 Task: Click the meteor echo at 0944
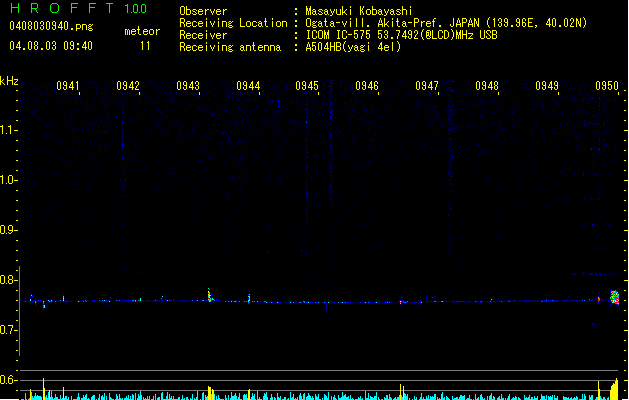click(x=249, y=298)
